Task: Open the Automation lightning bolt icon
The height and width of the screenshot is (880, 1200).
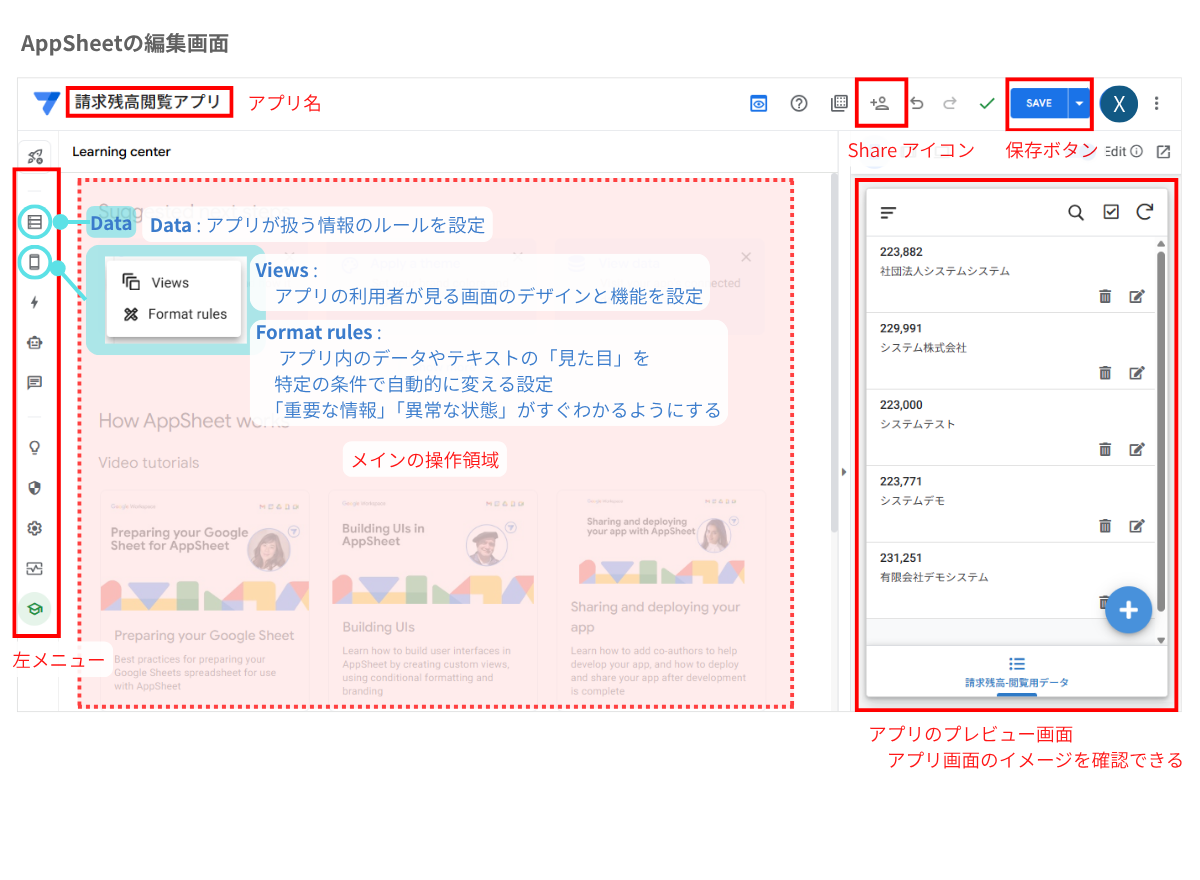Action: [35, 302]
